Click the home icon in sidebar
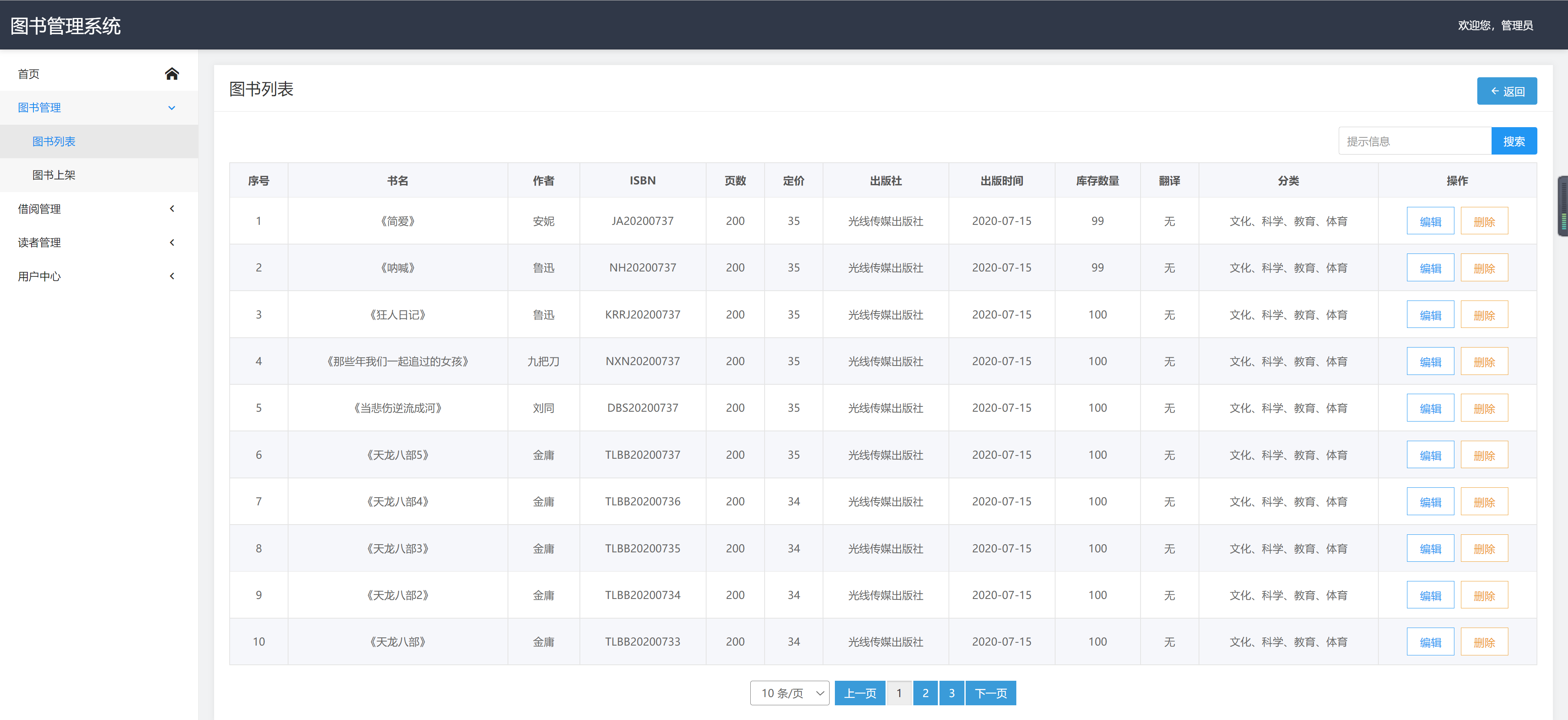The image size is (1568, 720). pos(172,74)
